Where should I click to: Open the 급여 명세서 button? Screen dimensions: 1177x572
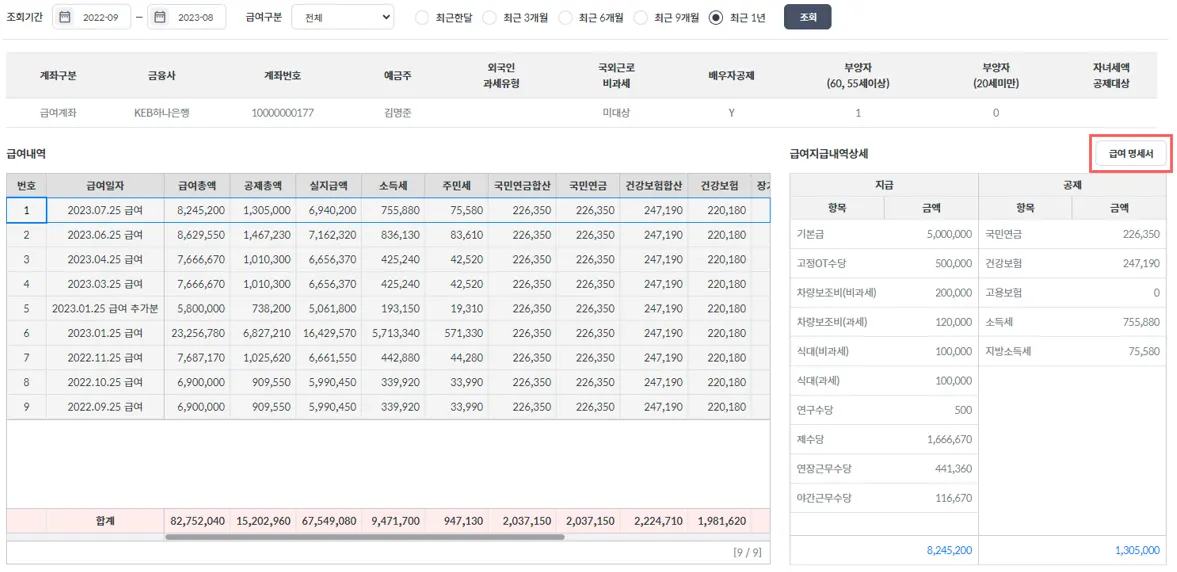pos(1130,154)
